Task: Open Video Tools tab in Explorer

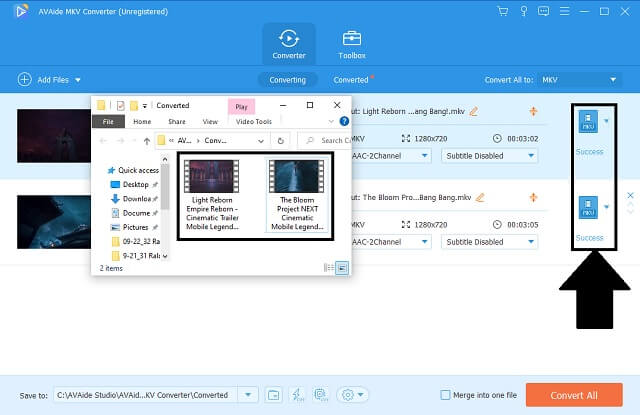Action: coord(253,122)
